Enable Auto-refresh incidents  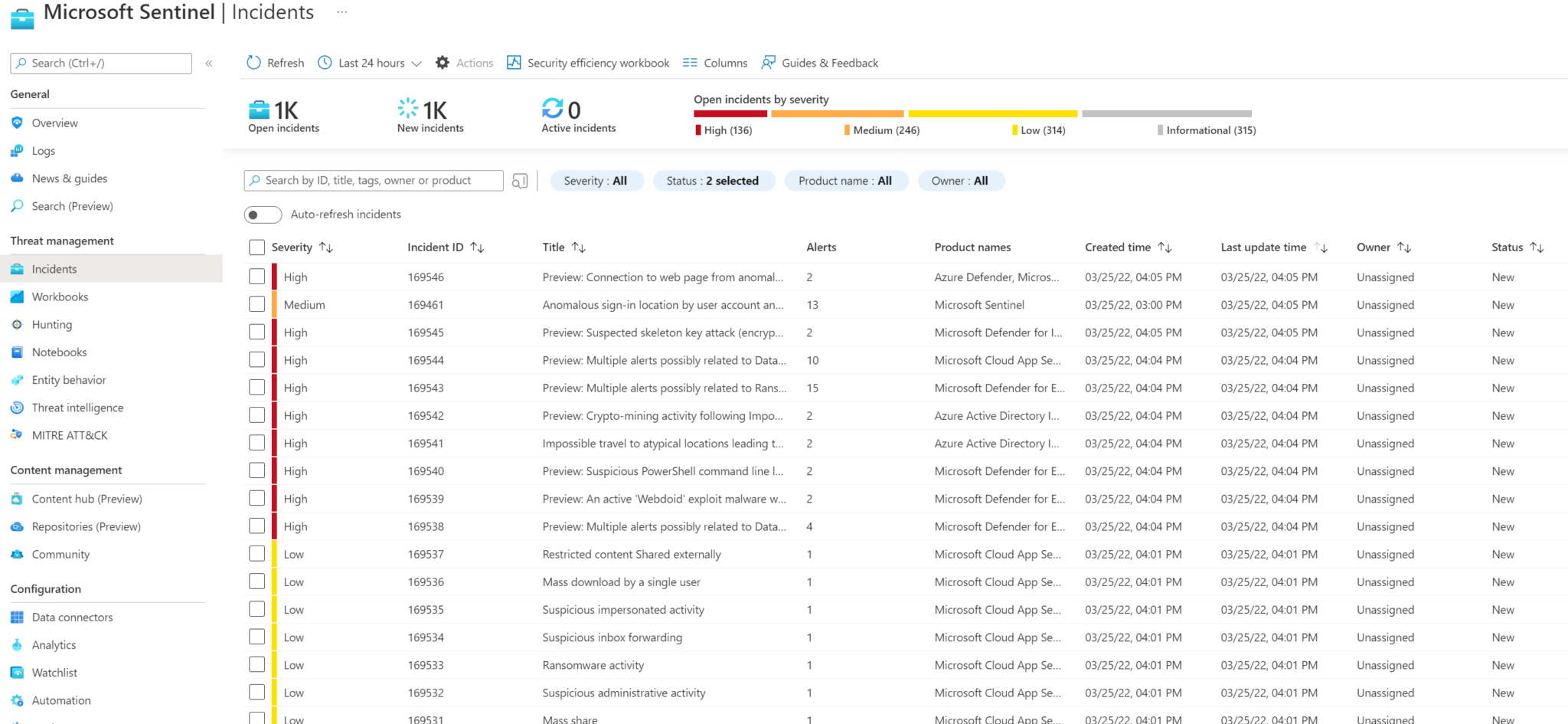coord(263,215)
